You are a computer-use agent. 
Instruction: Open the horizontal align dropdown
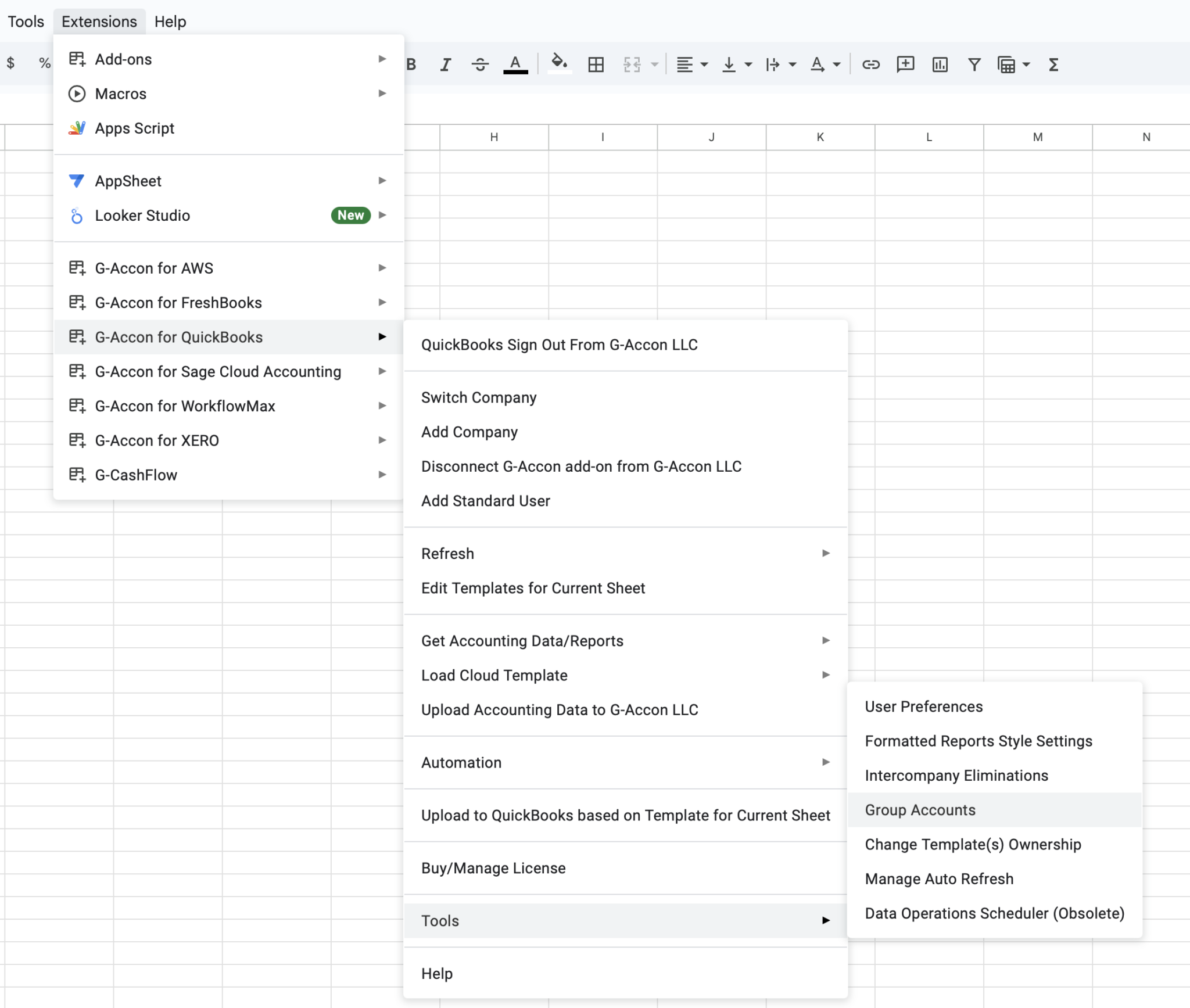[692, 64]
